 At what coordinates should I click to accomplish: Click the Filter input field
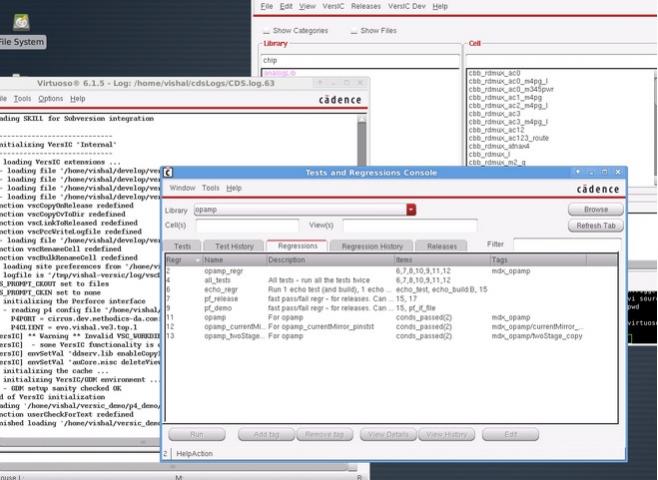pyautogui.click(x=567, y=244)
